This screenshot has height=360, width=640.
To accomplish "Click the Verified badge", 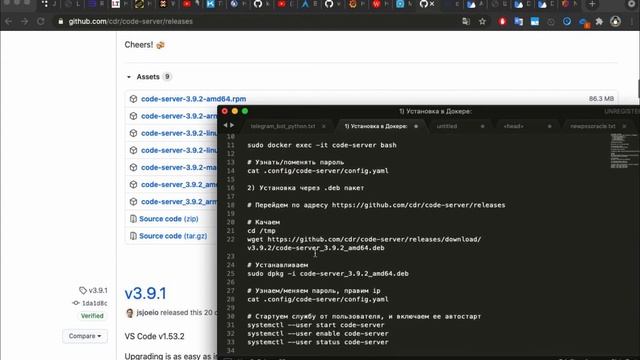I will tap(92, 316).
